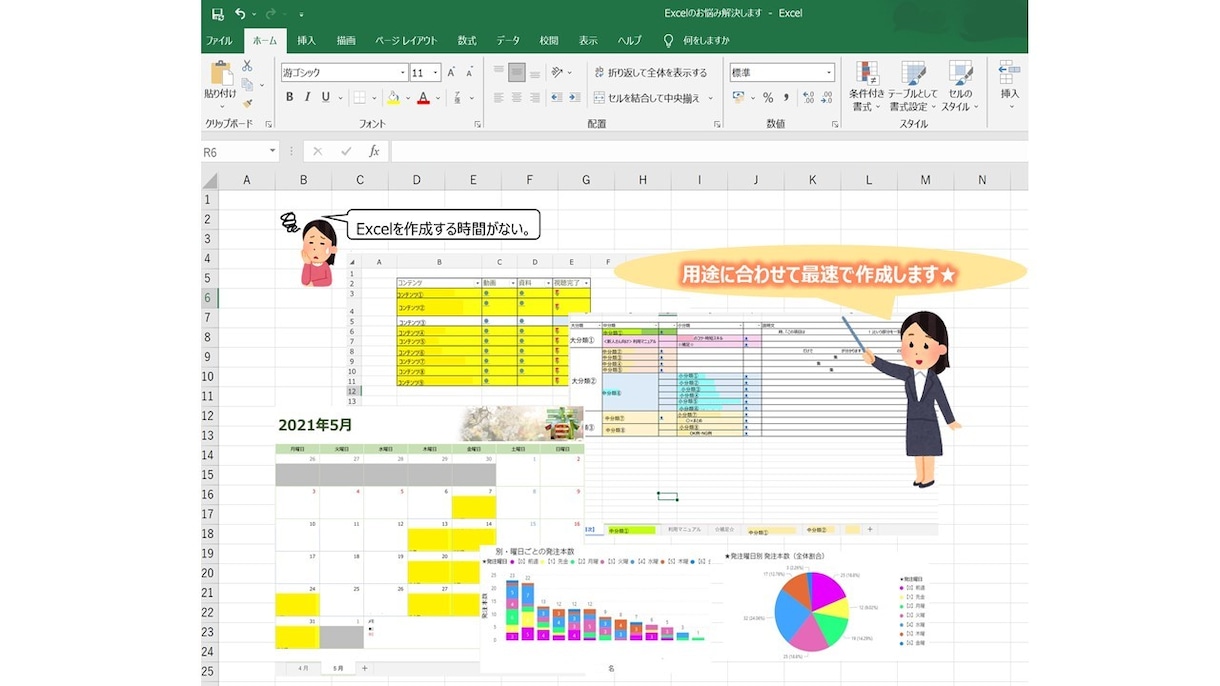Click the paste clipboard icon
Image resolution: width=1220 pixels, height=686 pixels.
pos(220,72)
